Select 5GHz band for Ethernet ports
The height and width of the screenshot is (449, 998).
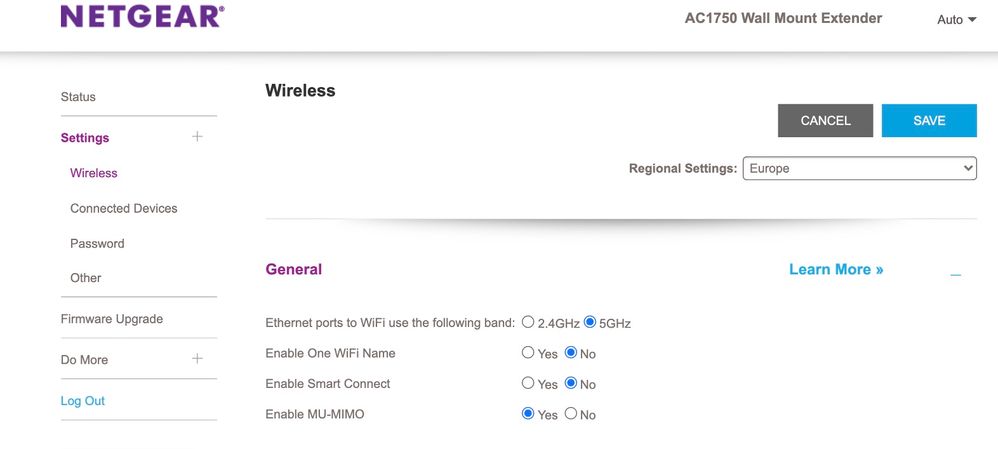click(590, 322)
